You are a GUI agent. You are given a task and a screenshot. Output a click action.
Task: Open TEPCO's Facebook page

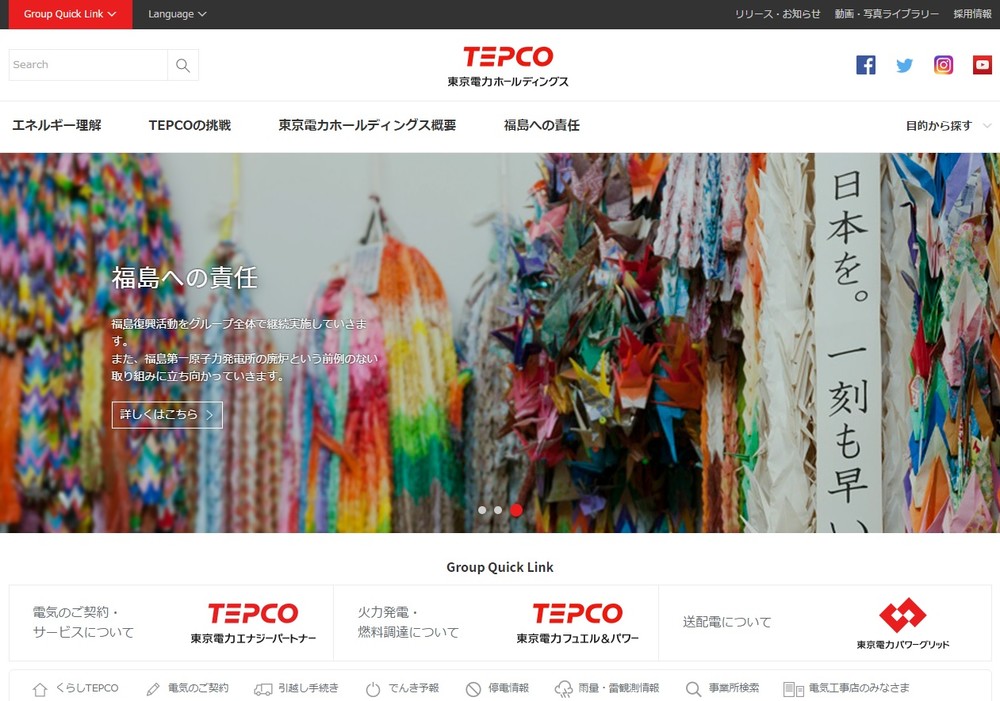click(x=866, y=65)
